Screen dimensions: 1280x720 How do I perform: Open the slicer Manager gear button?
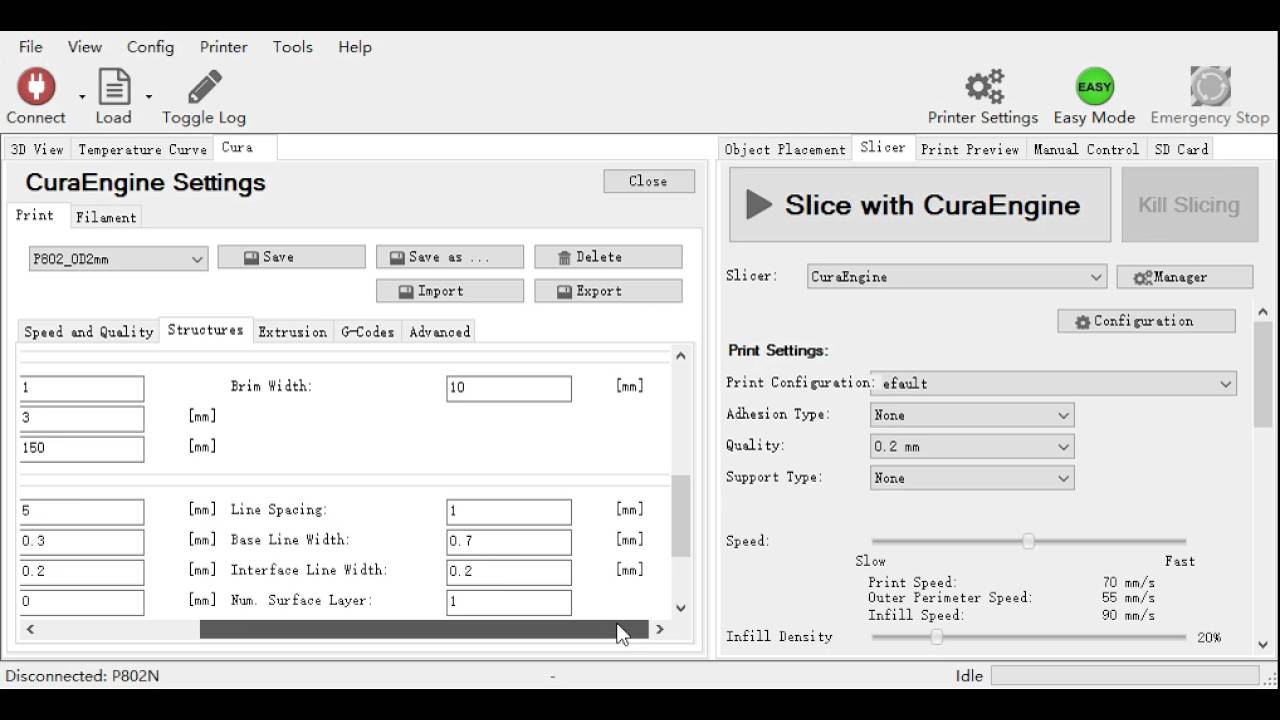click(1185, 277)
